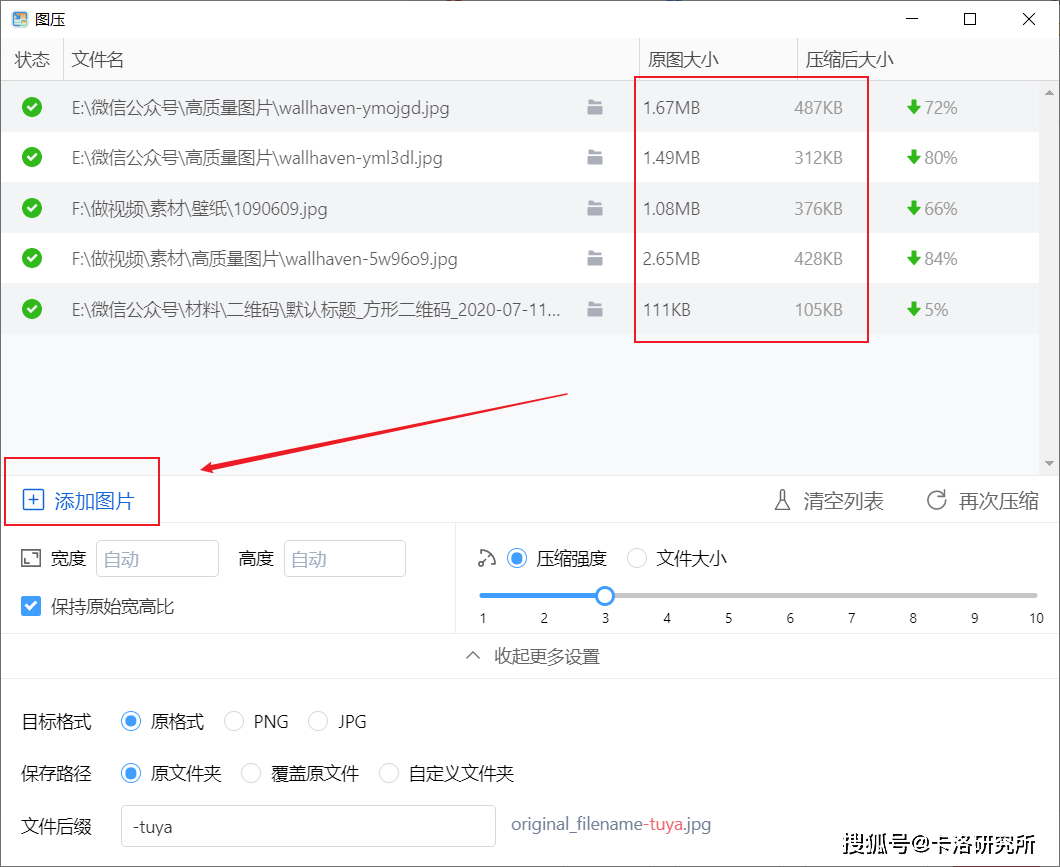Click the compression strength slider handle
1060x867 pixels.
coord(605,595)
